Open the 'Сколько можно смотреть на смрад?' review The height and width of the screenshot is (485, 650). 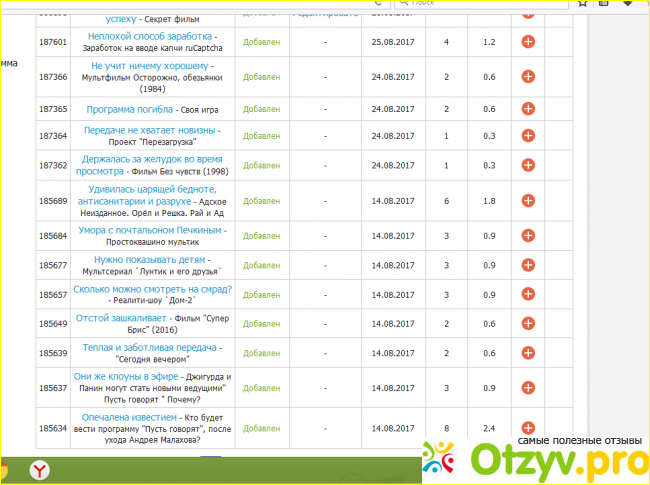[153, 289]
